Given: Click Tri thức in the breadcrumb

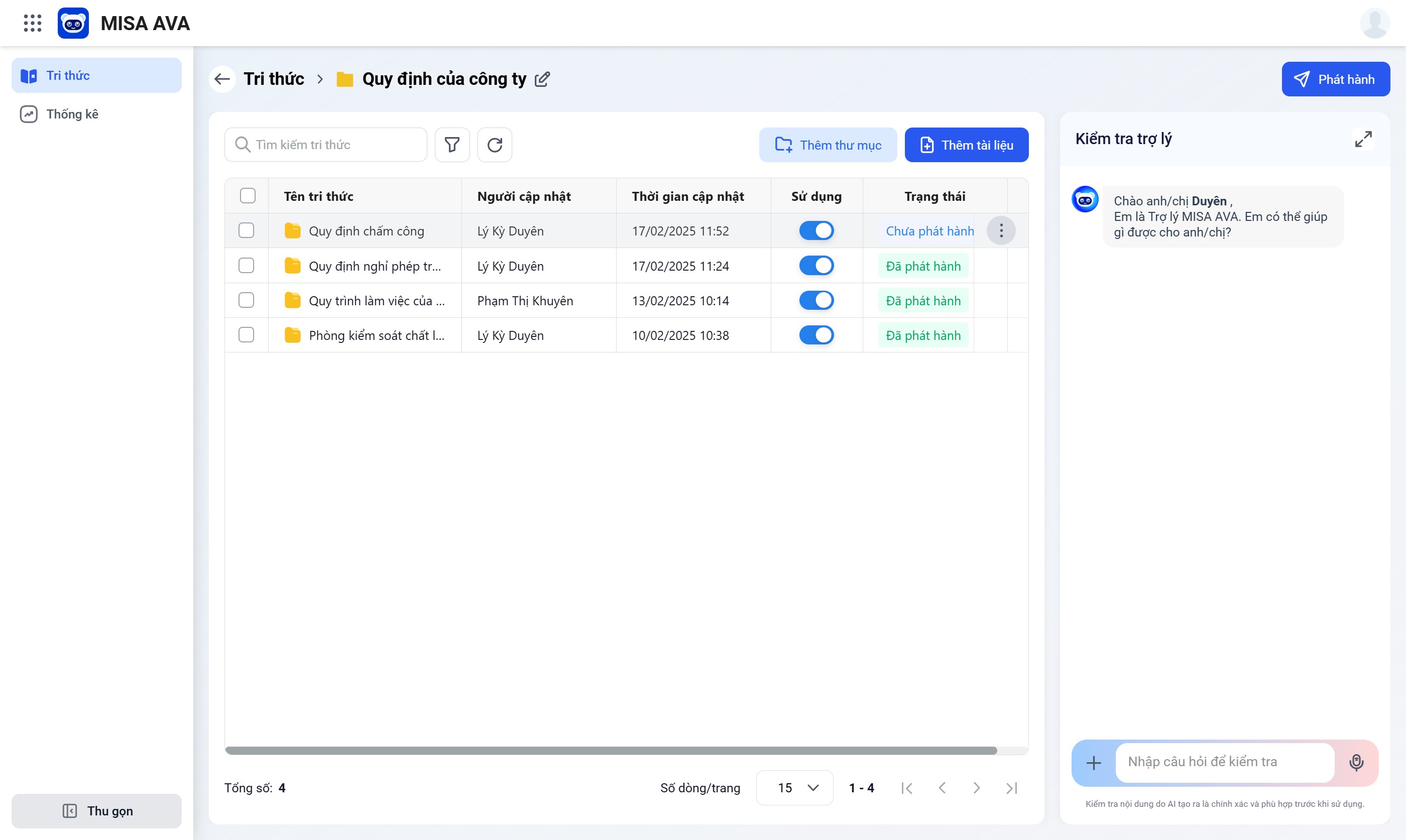Looking at the screenshot, I should pos(273,79).
